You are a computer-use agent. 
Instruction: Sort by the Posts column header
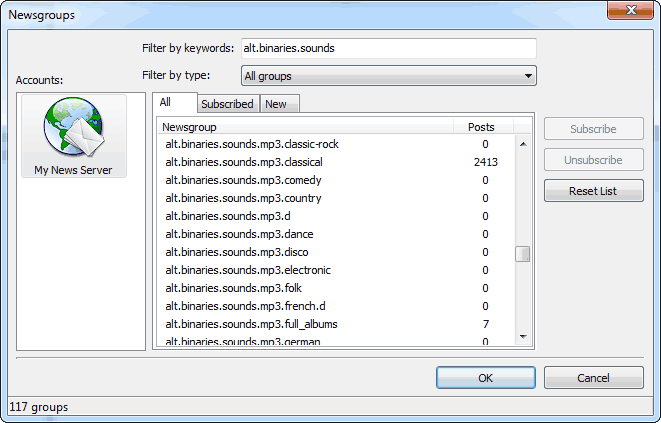pyautogui.click(x=483, y=127)
